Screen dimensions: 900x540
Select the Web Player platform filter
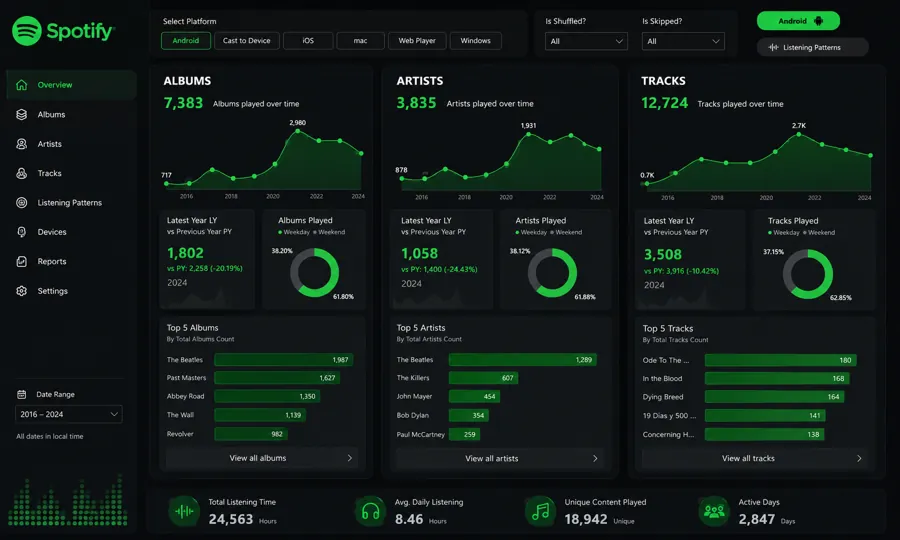pyautogui.click(x=417, y=41)
